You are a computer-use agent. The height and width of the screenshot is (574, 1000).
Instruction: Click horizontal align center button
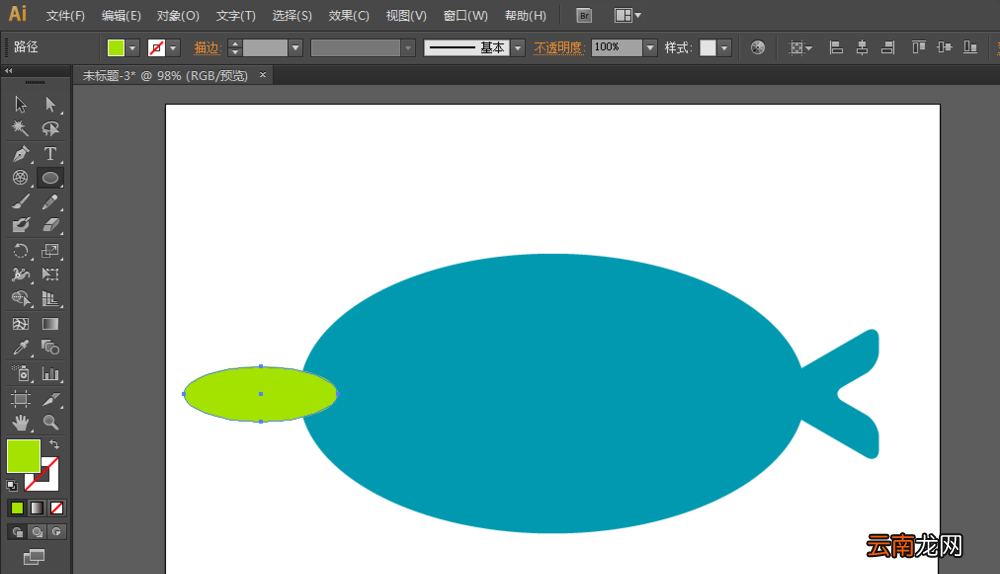(862, 48)
